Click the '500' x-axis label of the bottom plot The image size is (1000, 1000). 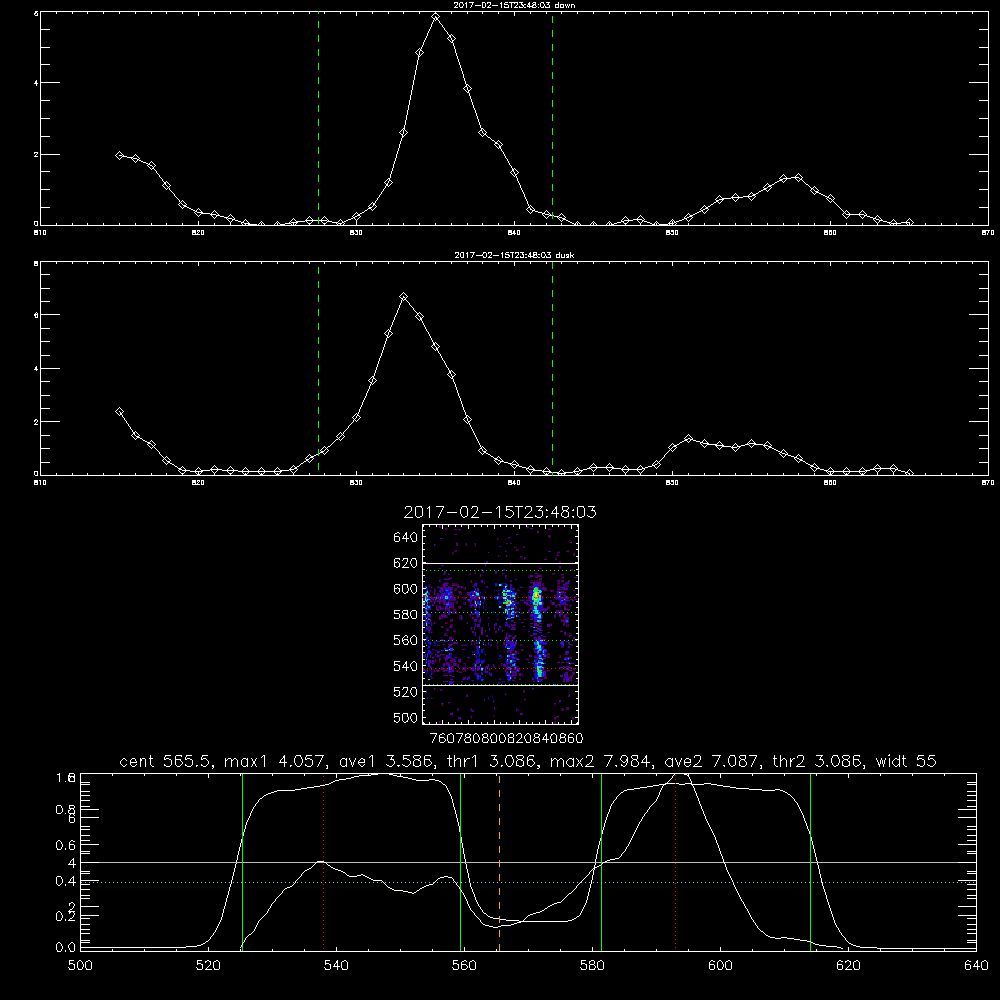pos(80,966)
